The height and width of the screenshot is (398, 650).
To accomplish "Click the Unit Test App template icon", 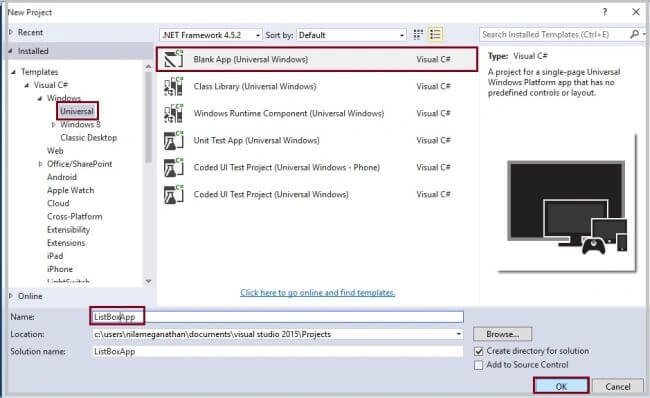I will [173, 140].
